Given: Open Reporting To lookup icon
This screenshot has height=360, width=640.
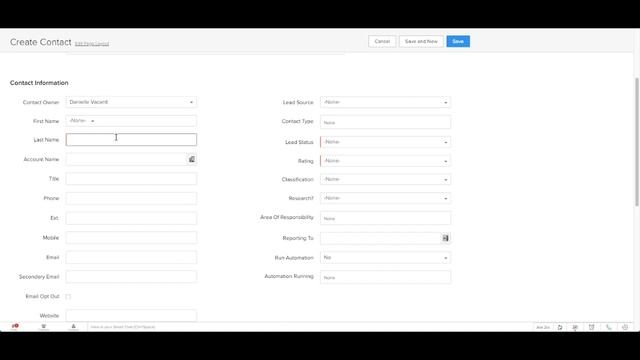Looking at the screenshot, I should click(445, 238).
